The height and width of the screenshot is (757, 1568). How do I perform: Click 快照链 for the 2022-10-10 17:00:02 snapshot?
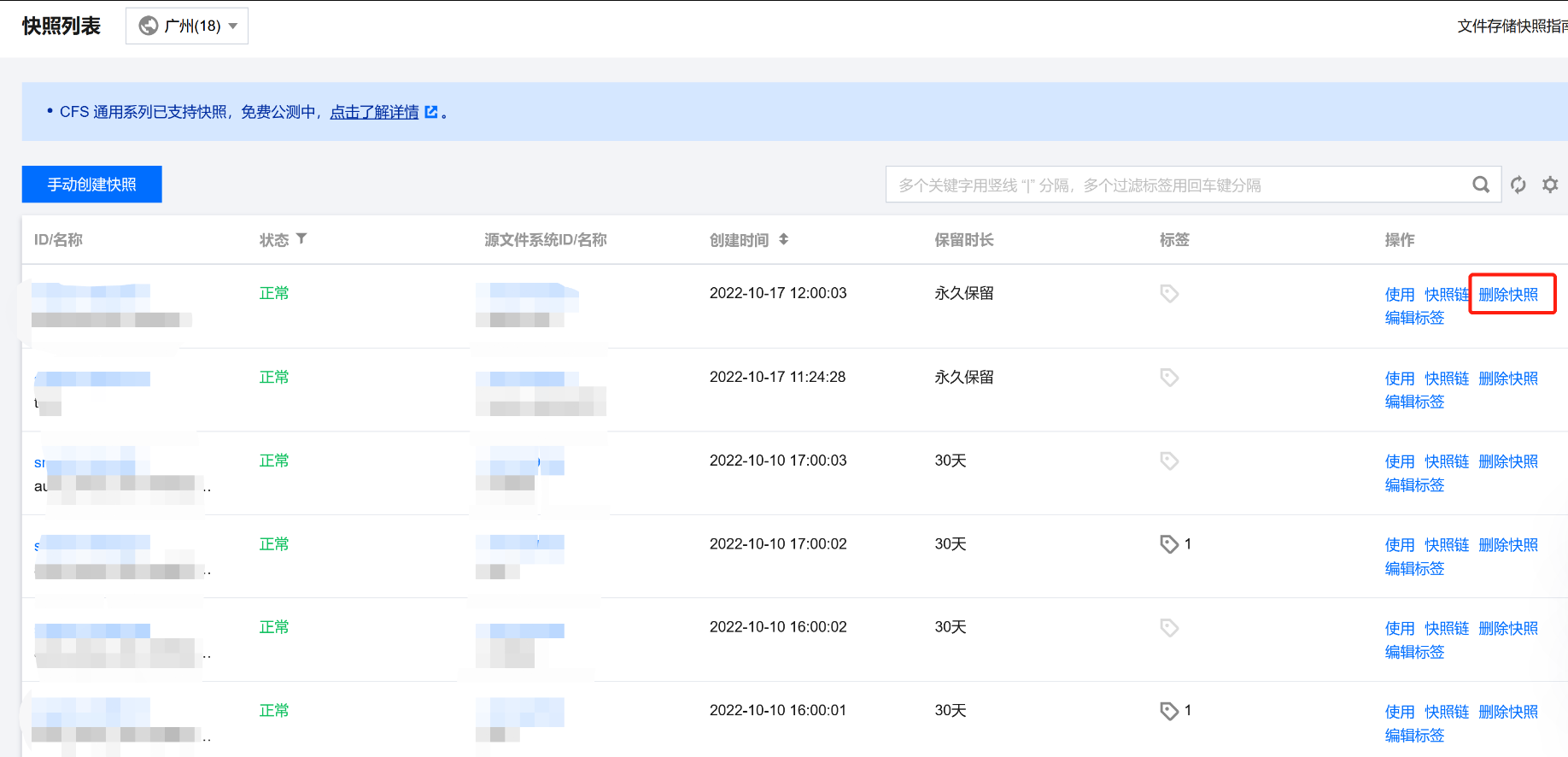tap(1447, 545)
